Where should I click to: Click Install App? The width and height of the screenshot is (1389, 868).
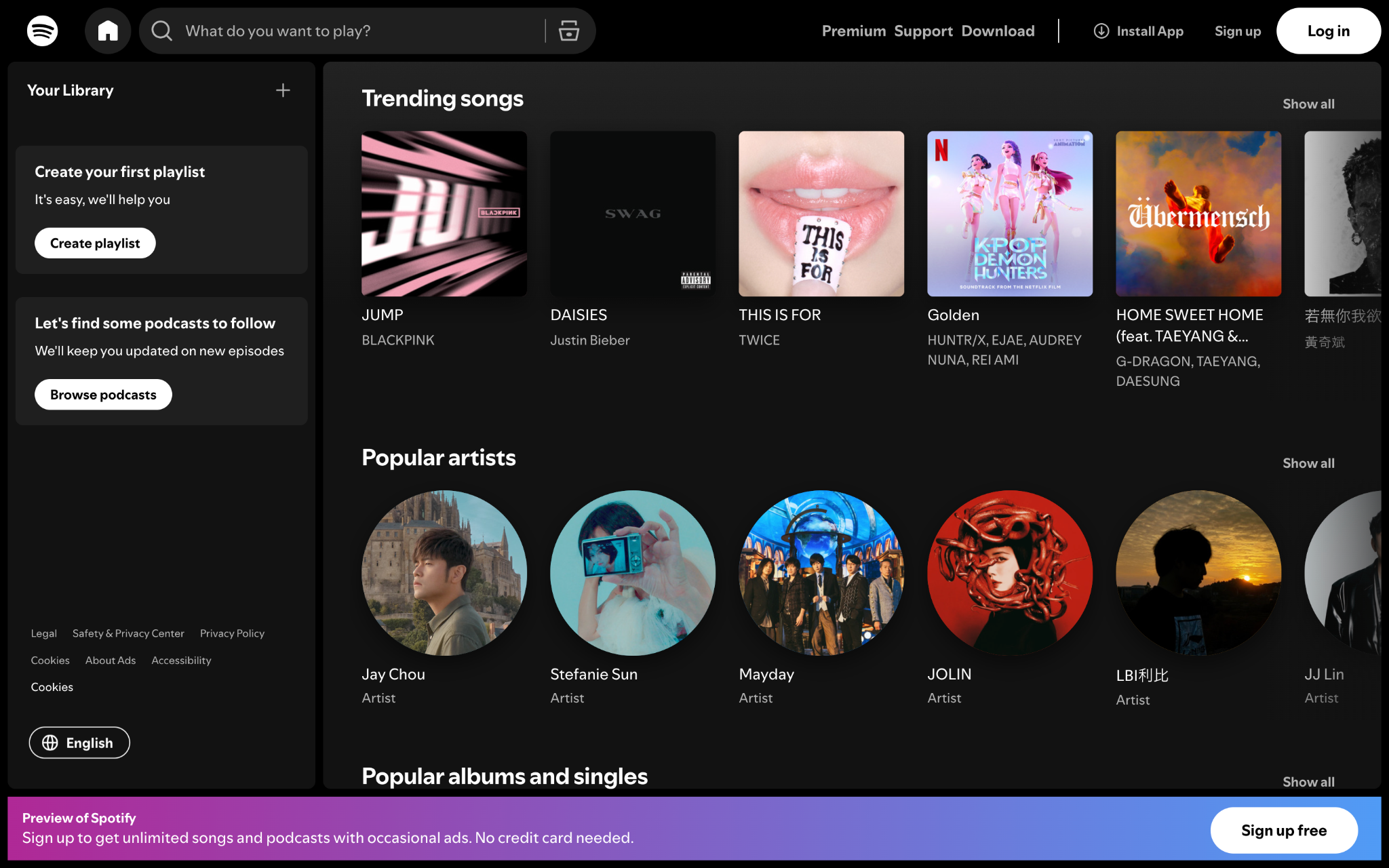[1138, 31]
